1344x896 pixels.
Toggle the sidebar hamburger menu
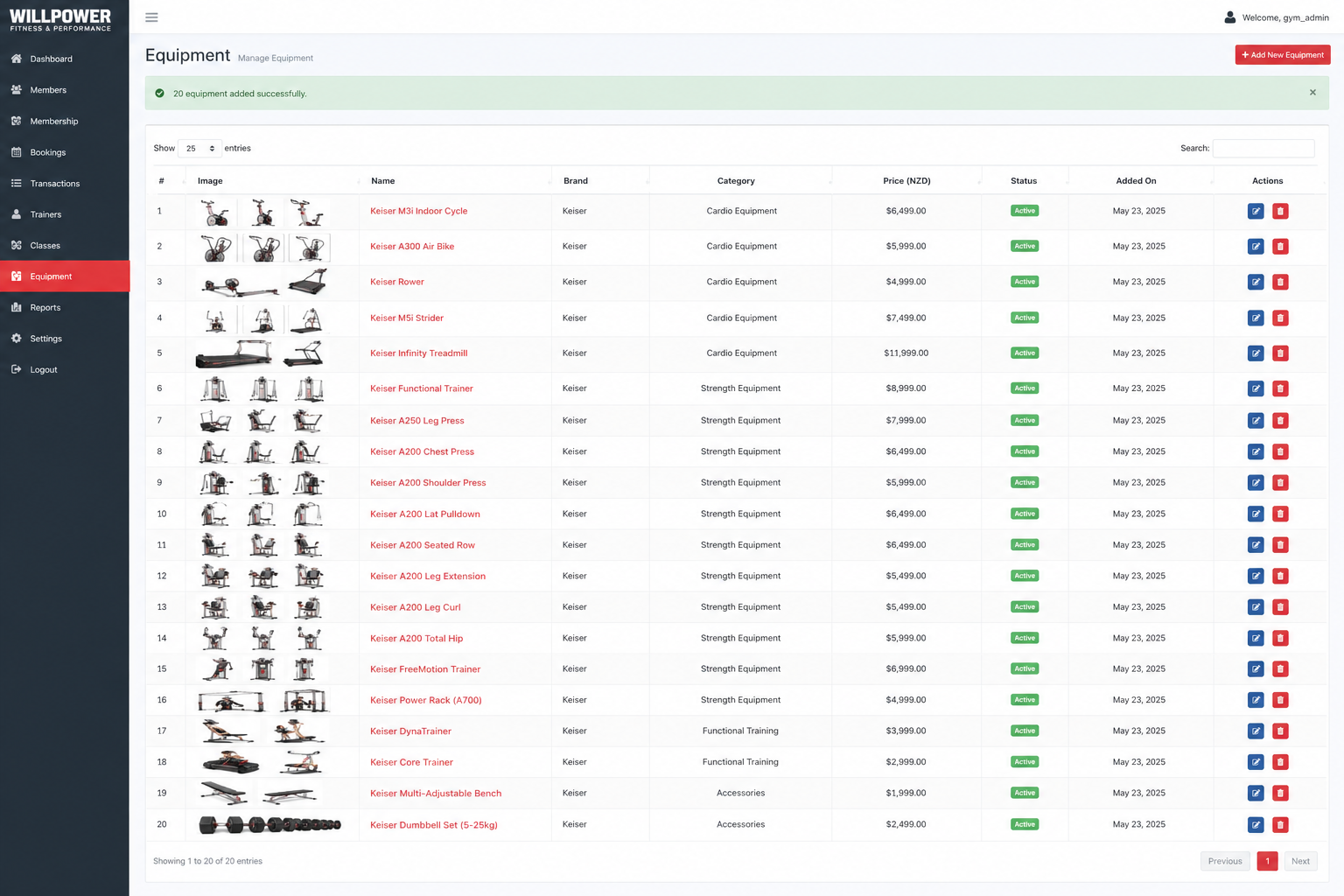pos(151,17)
